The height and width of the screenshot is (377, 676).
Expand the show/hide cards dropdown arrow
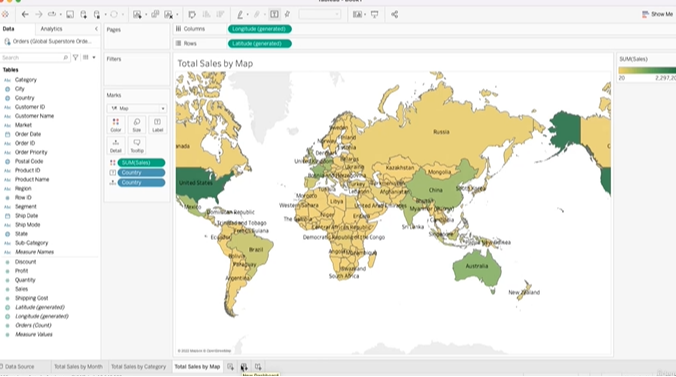pos(365,15)
